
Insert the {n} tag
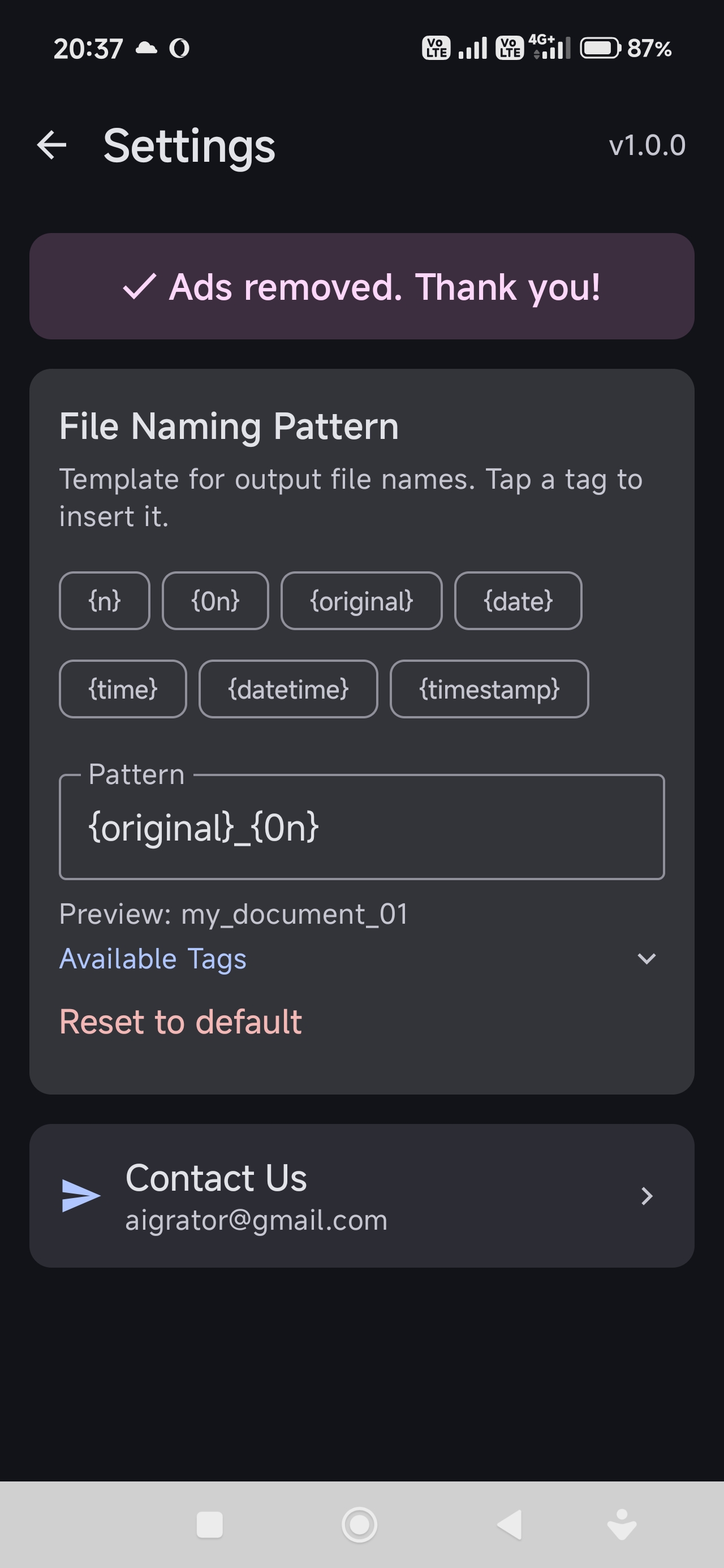(105, 601)
